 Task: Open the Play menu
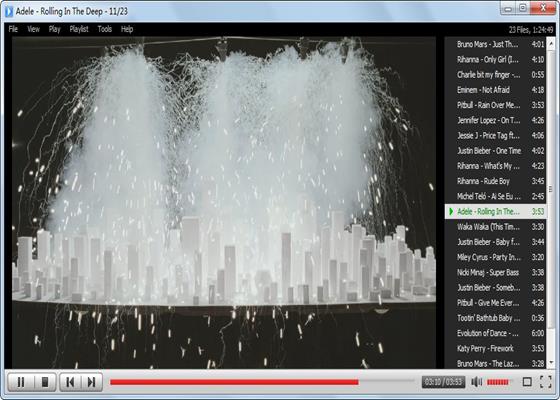point(55,29)
